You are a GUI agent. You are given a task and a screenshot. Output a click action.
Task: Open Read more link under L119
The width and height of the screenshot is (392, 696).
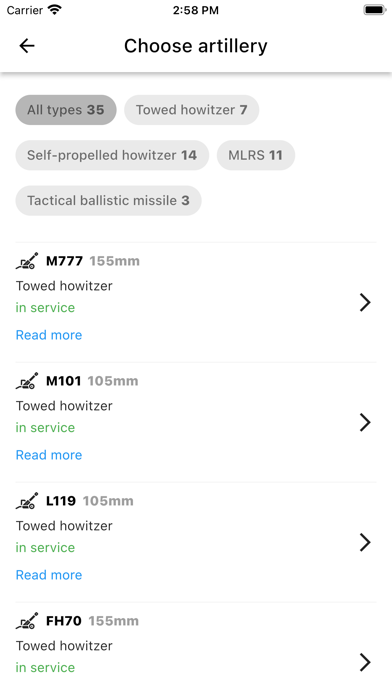tap(49, 575)
